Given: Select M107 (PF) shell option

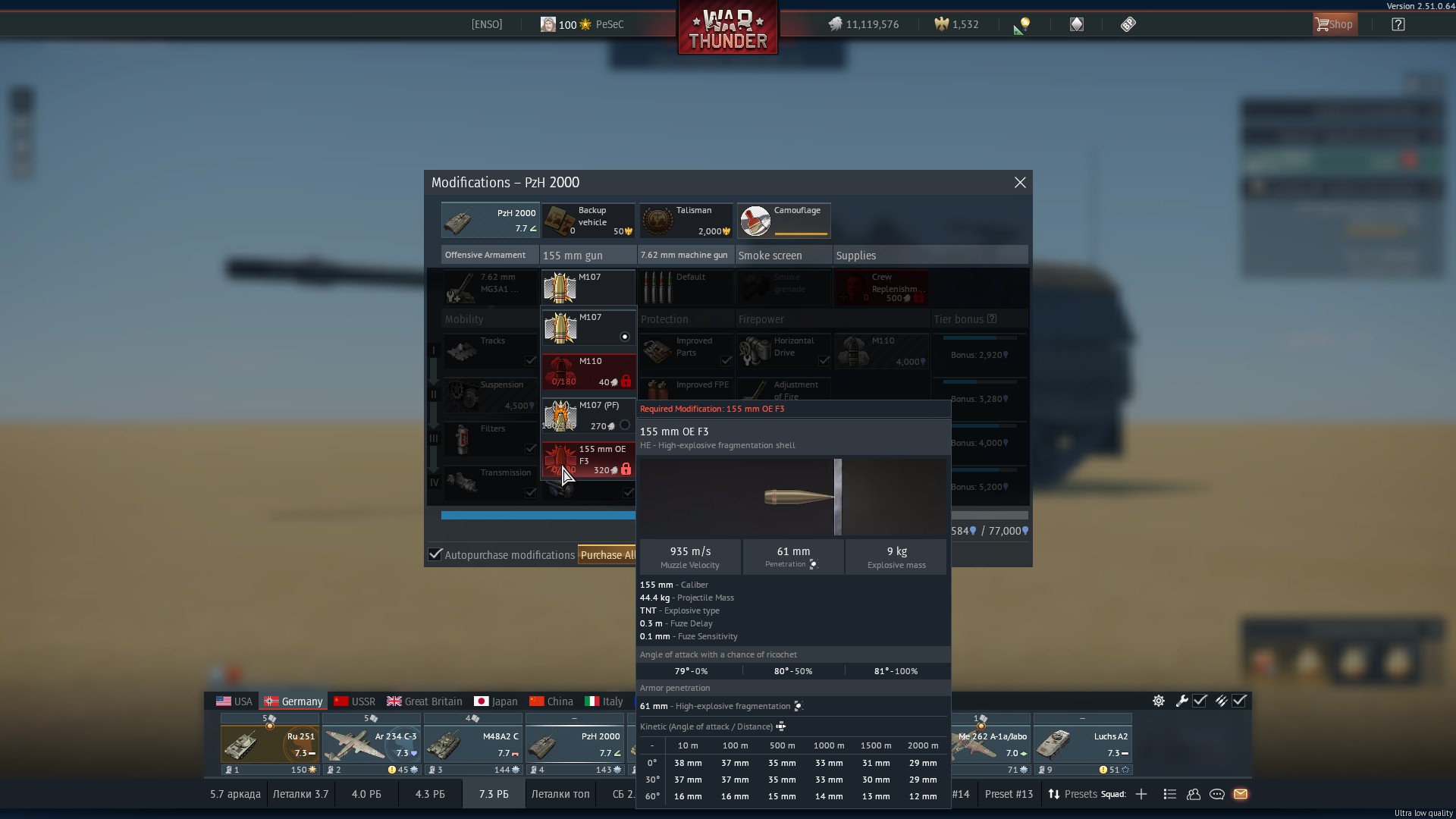Looking at the screenshot, I should [588, 416].
